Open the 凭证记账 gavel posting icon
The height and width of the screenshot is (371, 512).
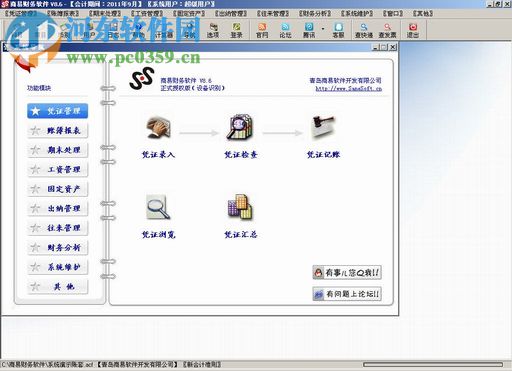coord(323,127)
